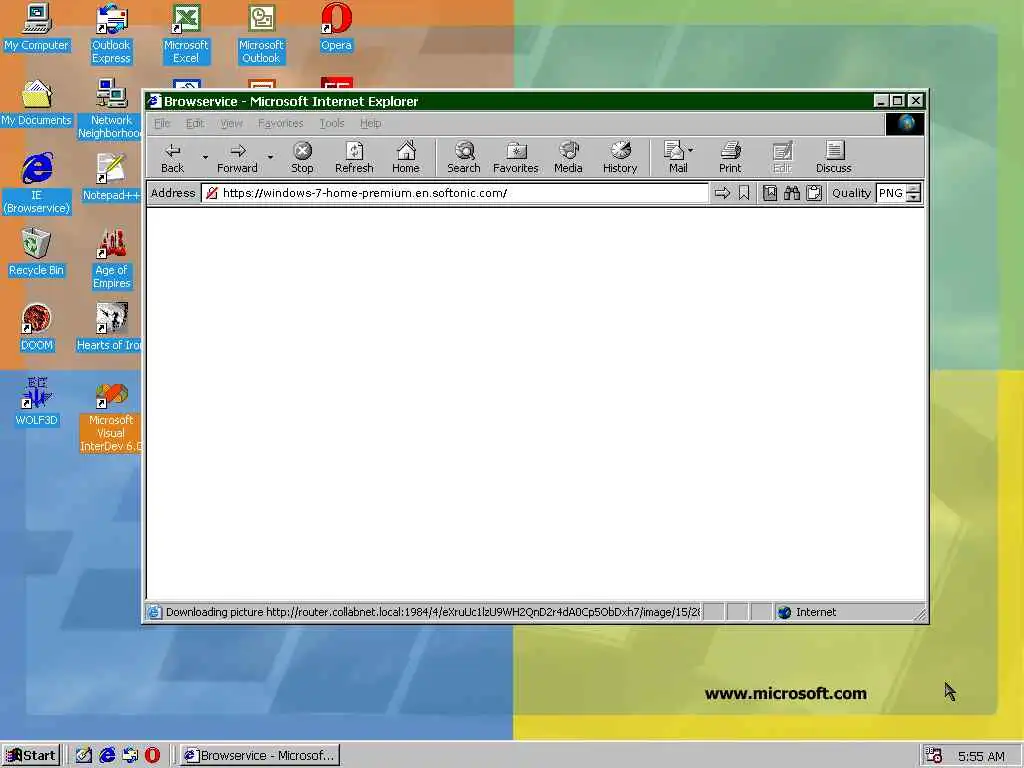Open the Help menu
This screenshot has height=768, width=1024.
click(370, 123)
